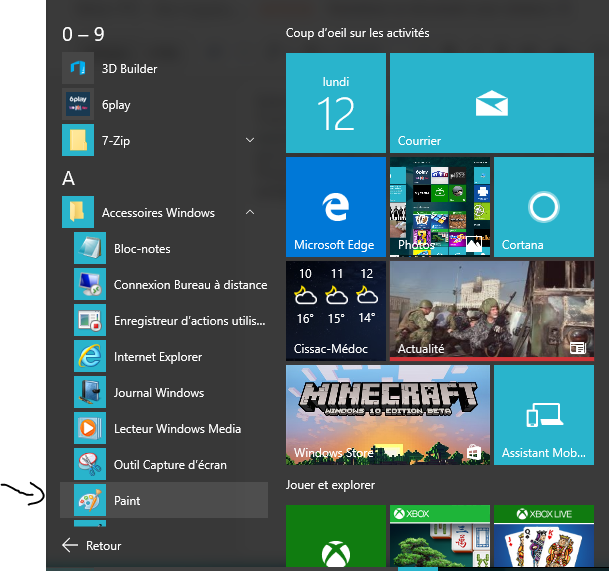Image resolution: width=609 pixels, height=571 pixels.
Task: Select the Lecteur Windows Media text
Action: (x=177, y=429)
